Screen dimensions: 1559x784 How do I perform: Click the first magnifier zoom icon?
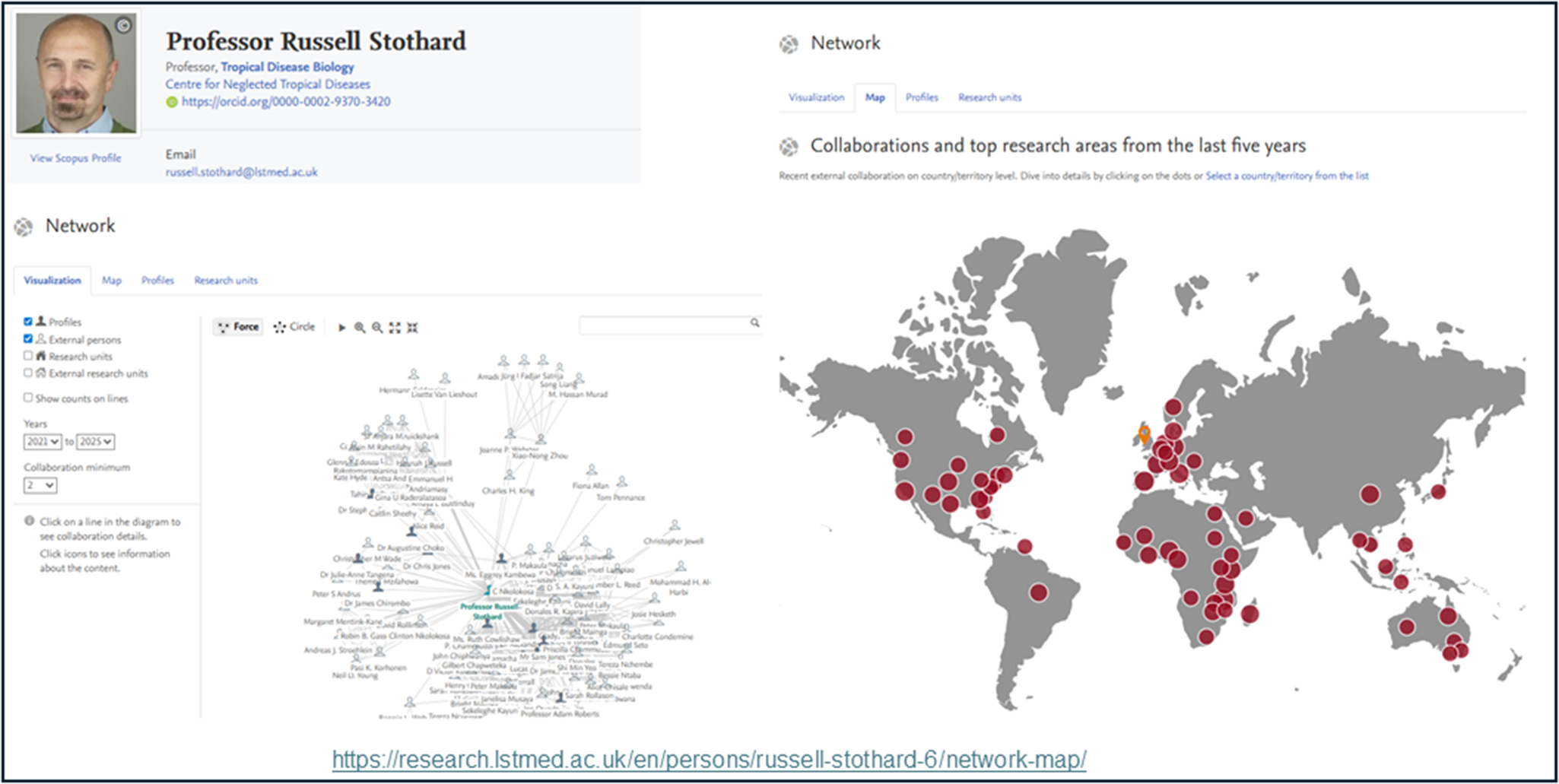360,328
